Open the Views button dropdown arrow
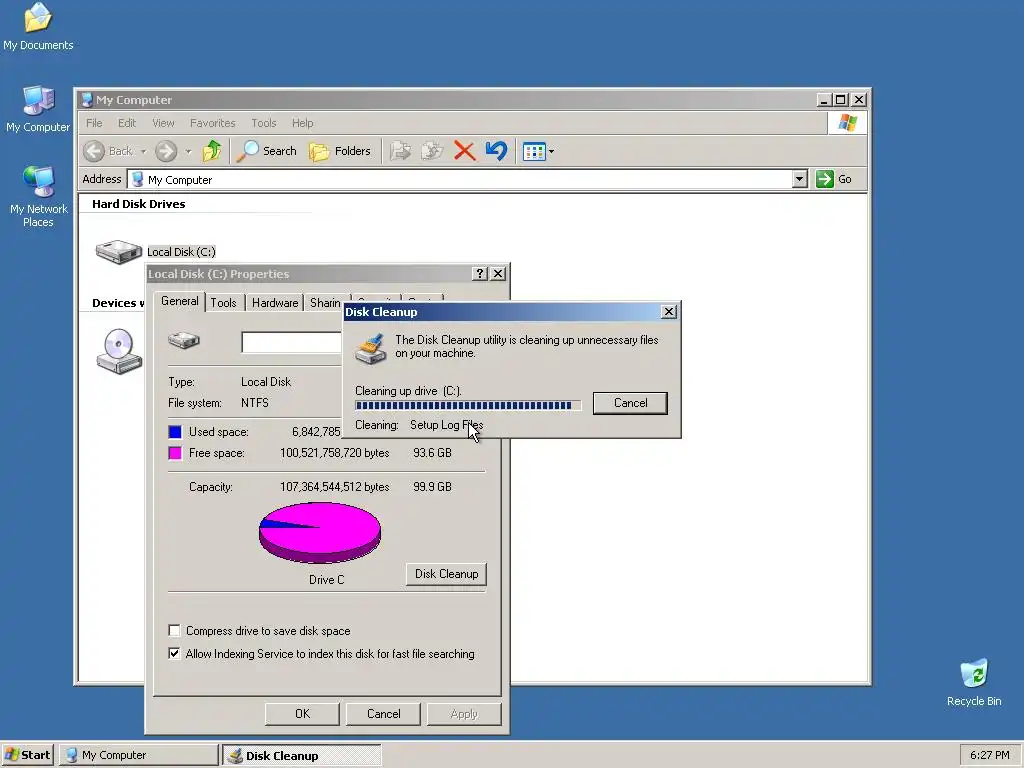This screenshot has width=1024, height=768. pyautogui.click(x=551, y=152)
